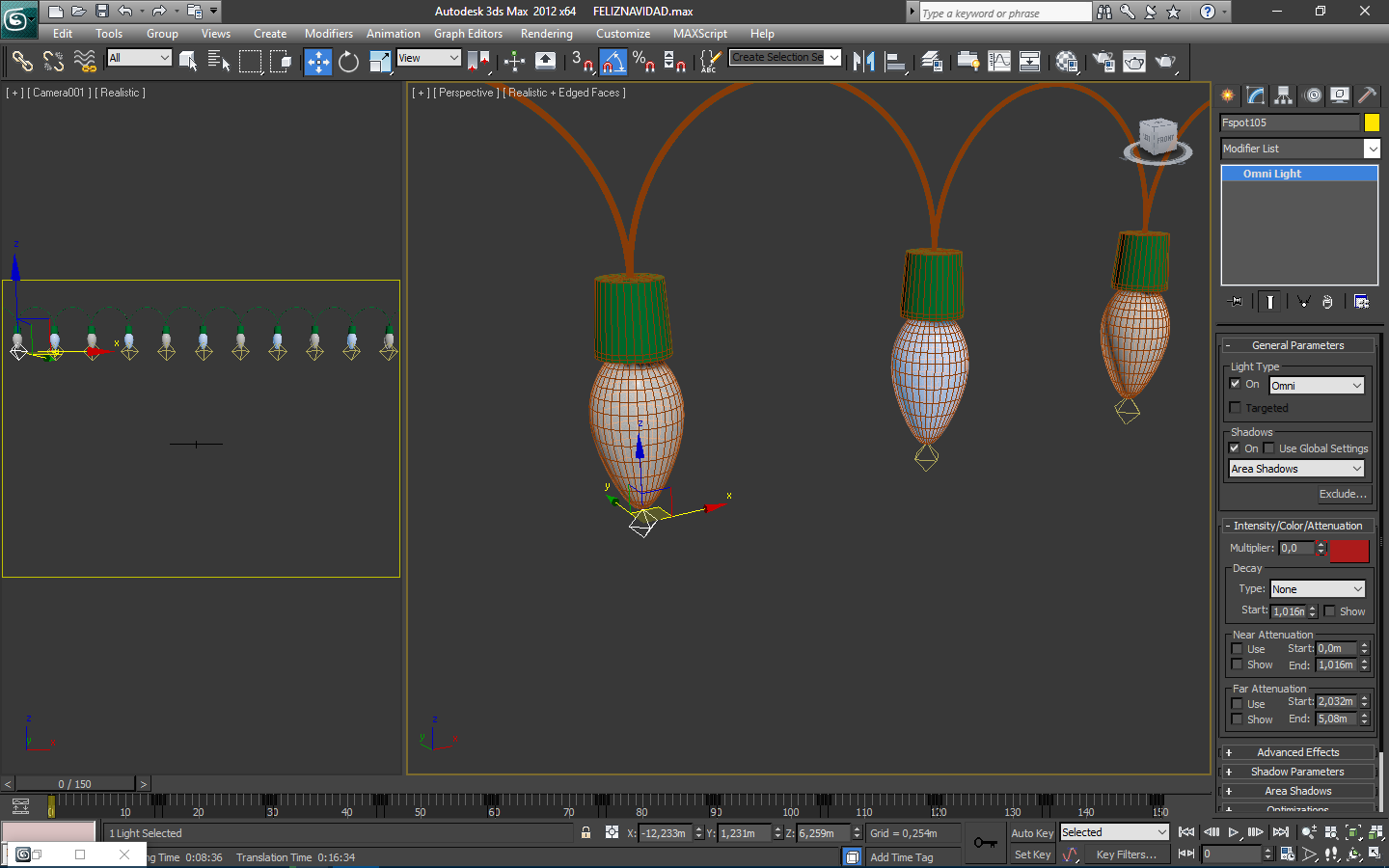Open the Customize menu
This screenshot has width=1389, height=868.
click(x=623, y=34)
